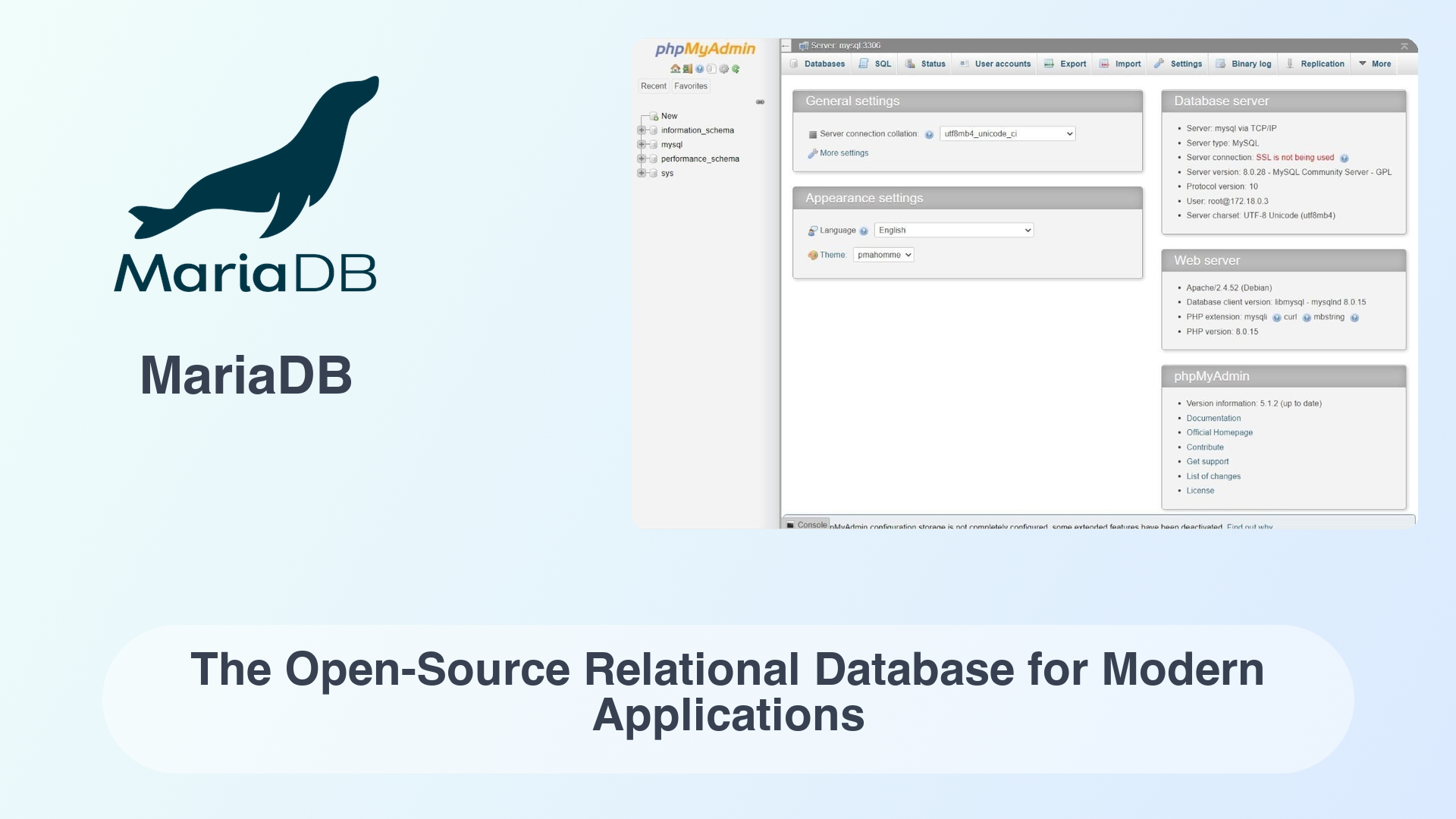Click the Documentation link in phpMyAdmin
Viewport: 1456px width, 819px height.
click(1213, 418)
